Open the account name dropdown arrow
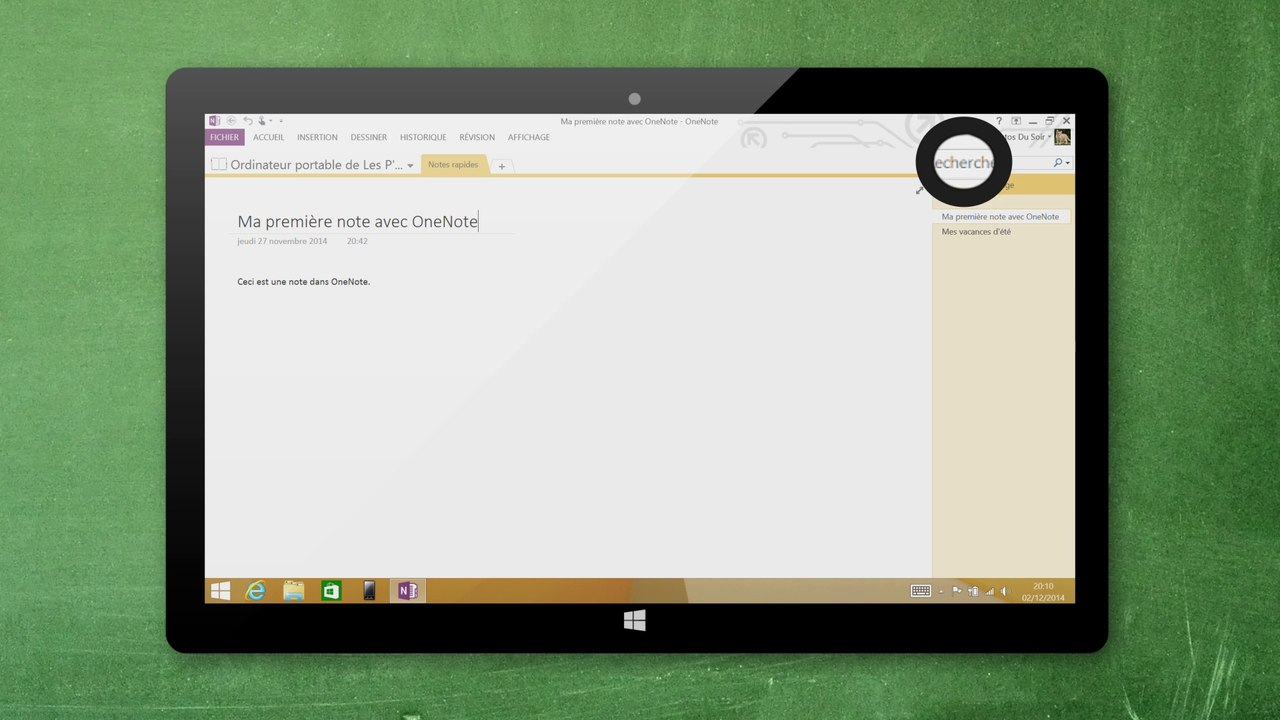The image size is (1280, 720). coord(1050,137)
